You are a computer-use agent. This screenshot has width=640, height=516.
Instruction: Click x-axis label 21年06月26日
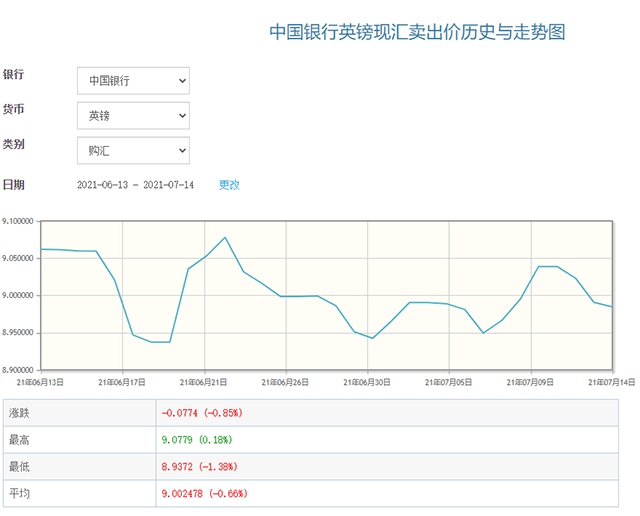pyautogui.click(x=285, y=383)
